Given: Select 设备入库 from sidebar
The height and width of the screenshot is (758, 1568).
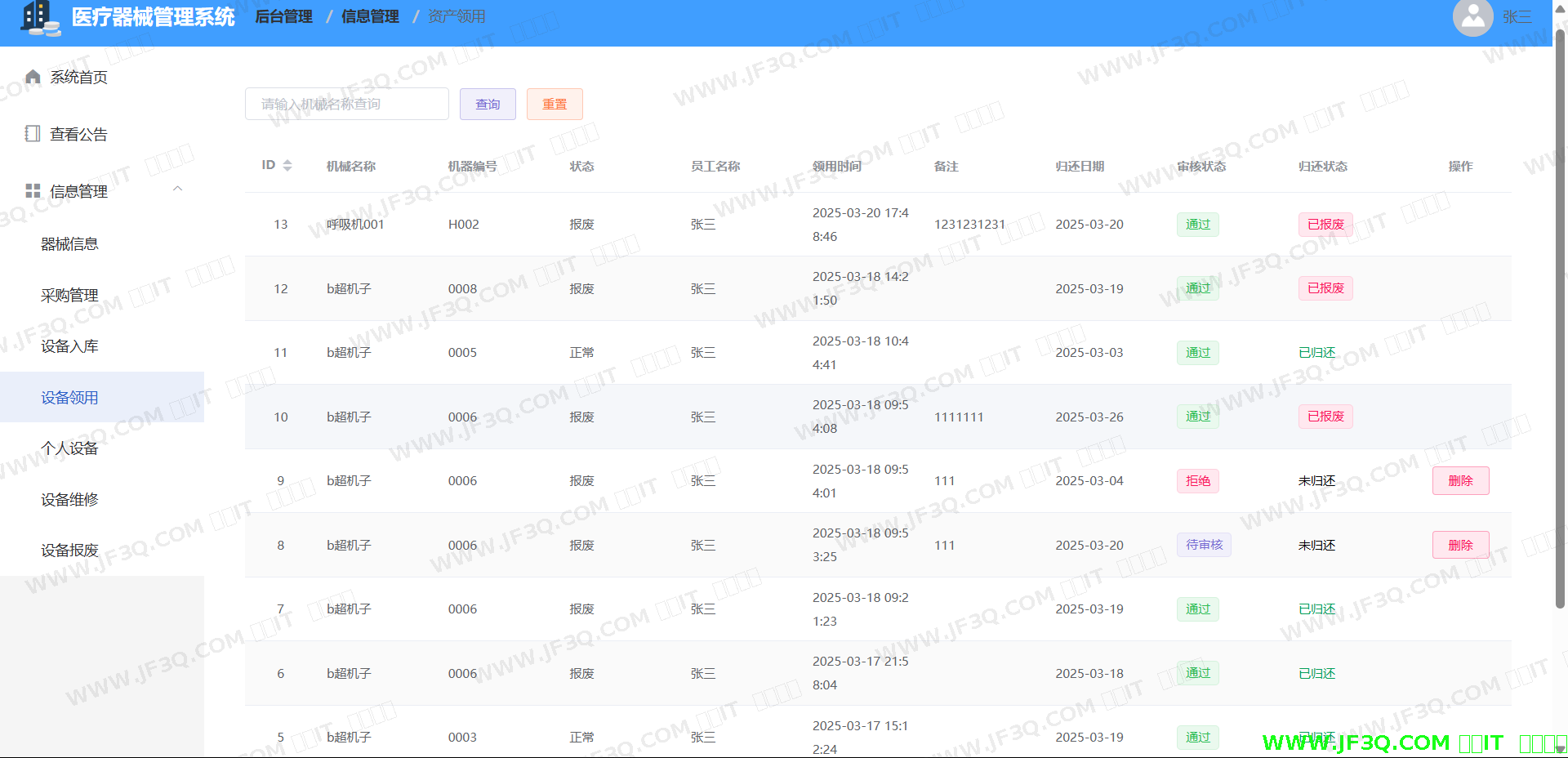Looking at the screenshot, I should 69,346.
